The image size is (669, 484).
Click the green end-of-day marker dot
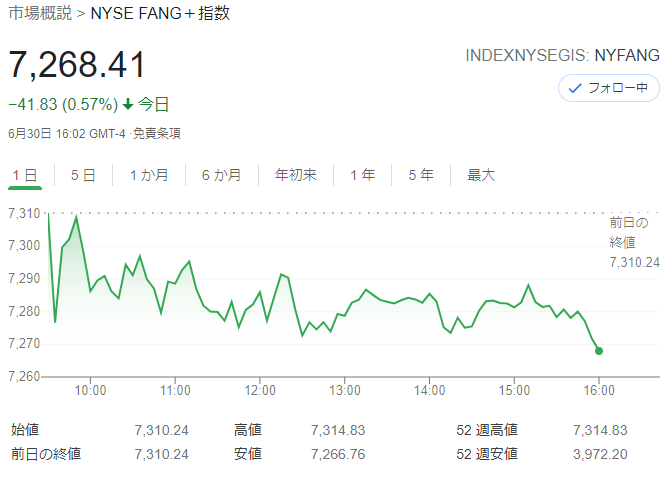coord(599,351)
